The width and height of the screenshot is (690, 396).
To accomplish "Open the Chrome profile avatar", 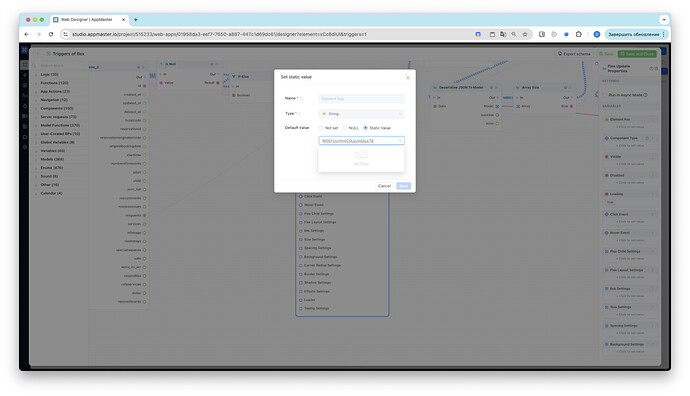I will click(597, 34).
